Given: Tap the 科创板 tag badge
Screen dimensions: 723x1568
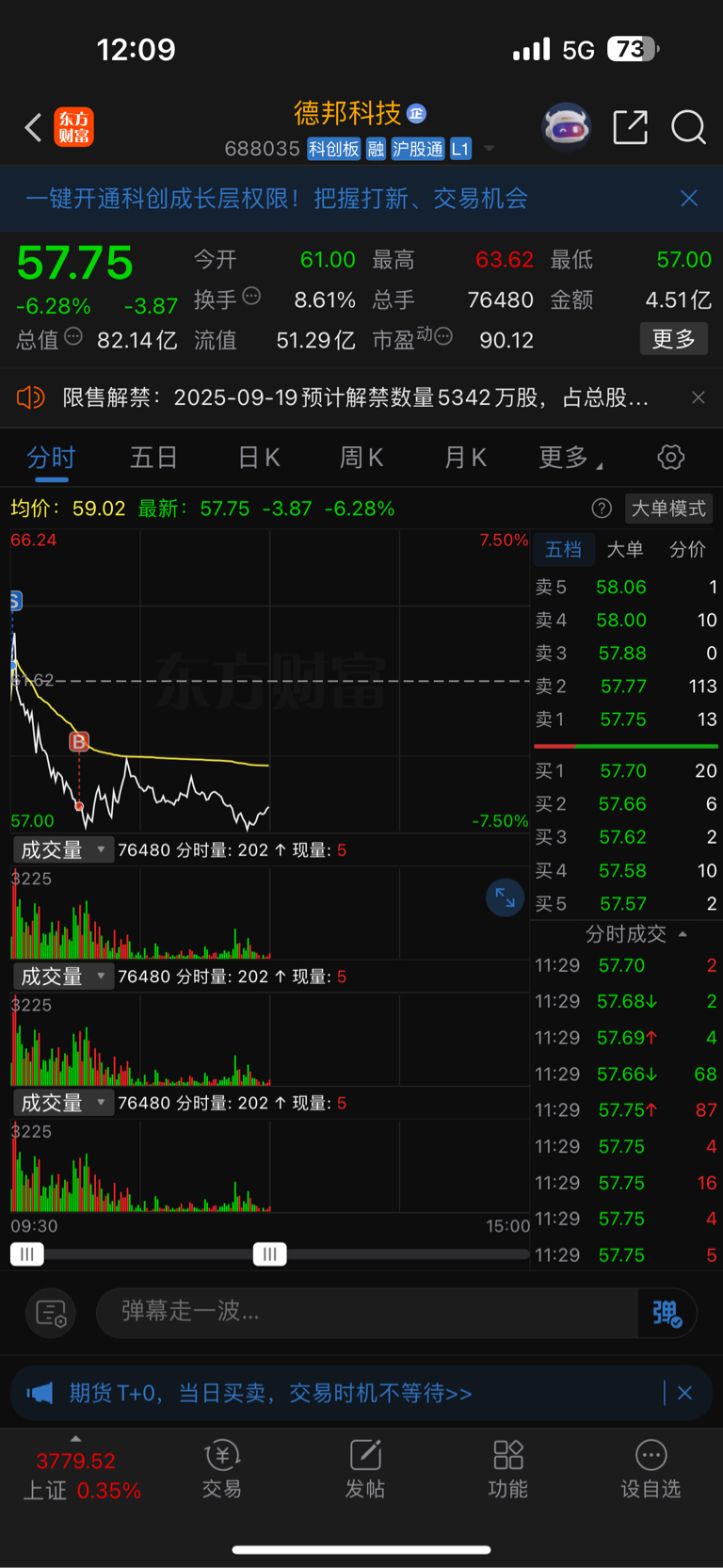Looking at the screenshot, I should 334,149.
